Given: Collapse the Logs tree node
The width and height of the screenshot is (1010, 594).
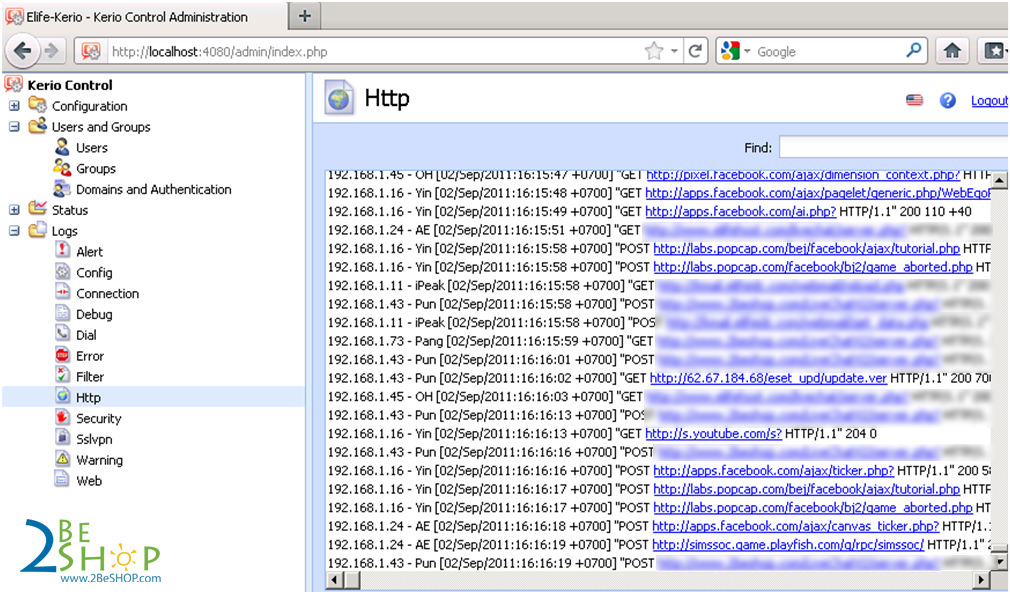Looking at the screenshot, I should click(14, 231).
